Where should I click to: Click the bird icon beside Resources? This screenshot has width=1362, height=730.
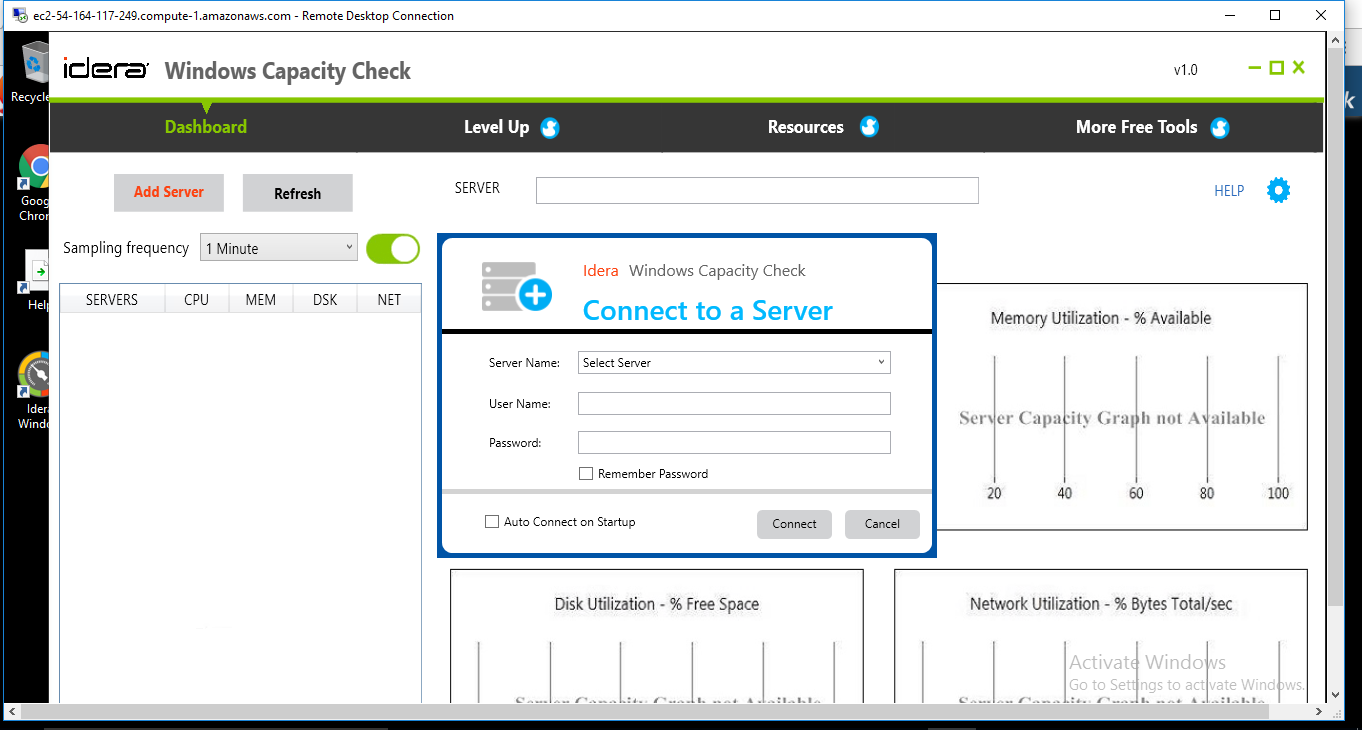click(x=869, y=127)
